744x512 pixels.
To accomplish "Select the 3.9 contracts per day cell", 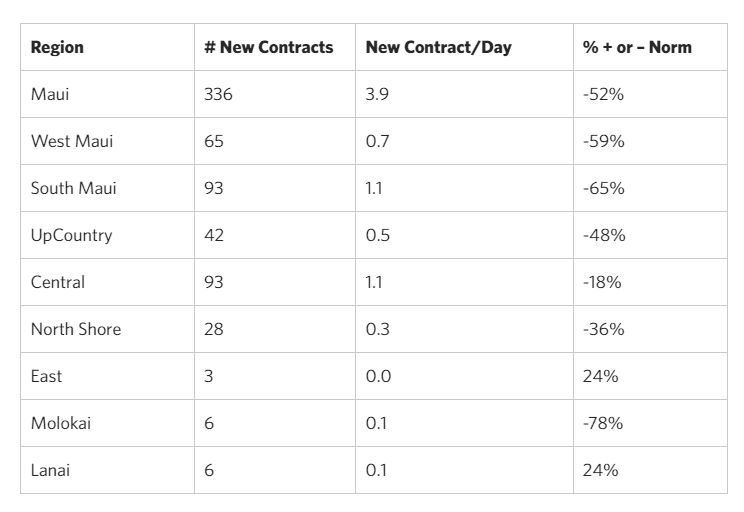I will 376,94.
